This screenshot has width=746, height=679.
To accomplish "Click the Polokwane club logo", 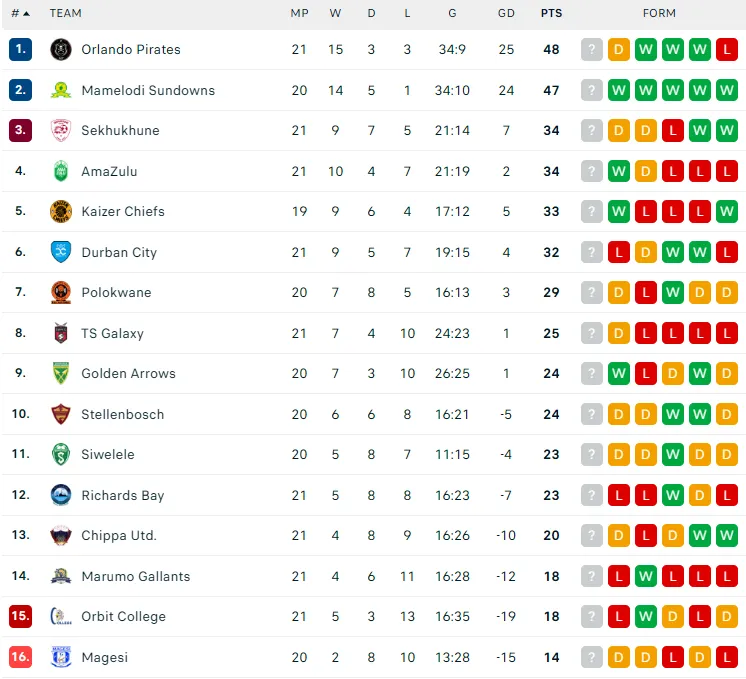I will (x=61, y=293).
